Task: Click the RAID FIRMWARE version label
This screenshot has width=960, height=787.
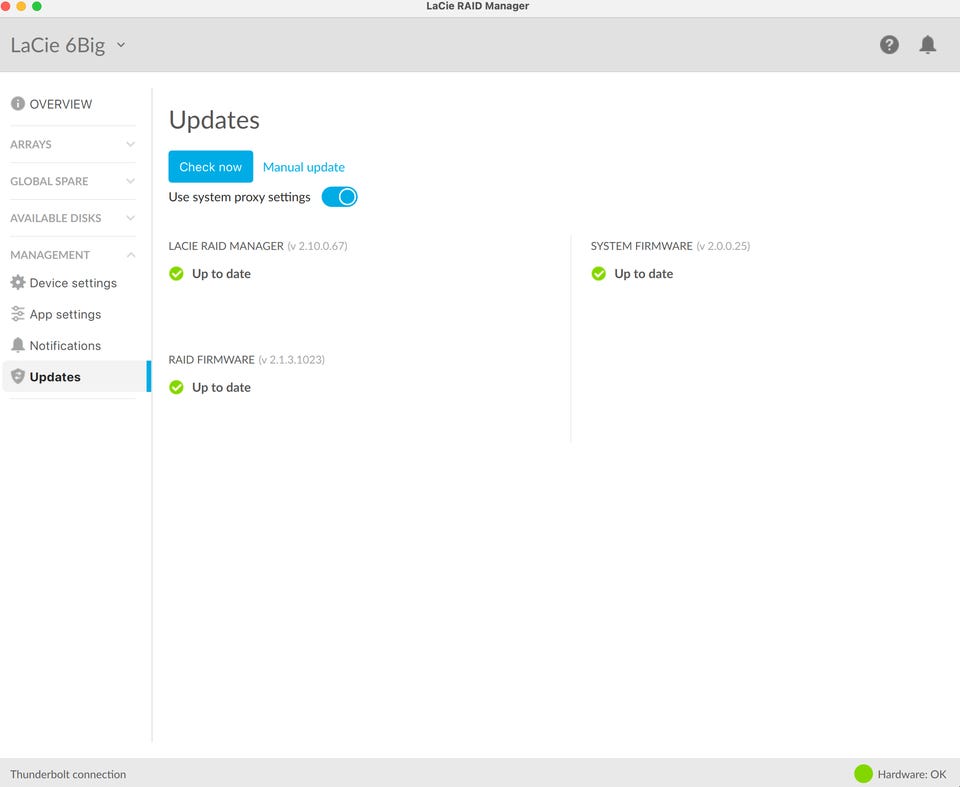Action: tap(247, 360)
